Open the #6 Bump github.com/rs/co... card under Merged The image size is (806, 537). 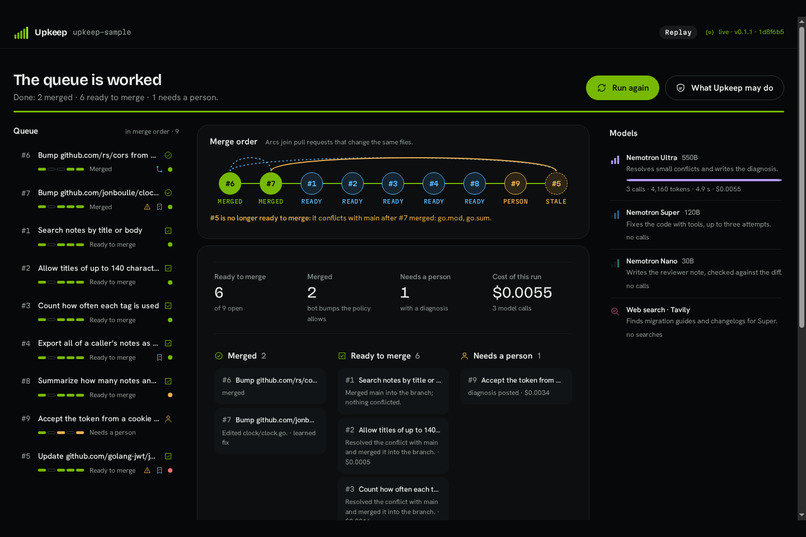pos(270,386)
